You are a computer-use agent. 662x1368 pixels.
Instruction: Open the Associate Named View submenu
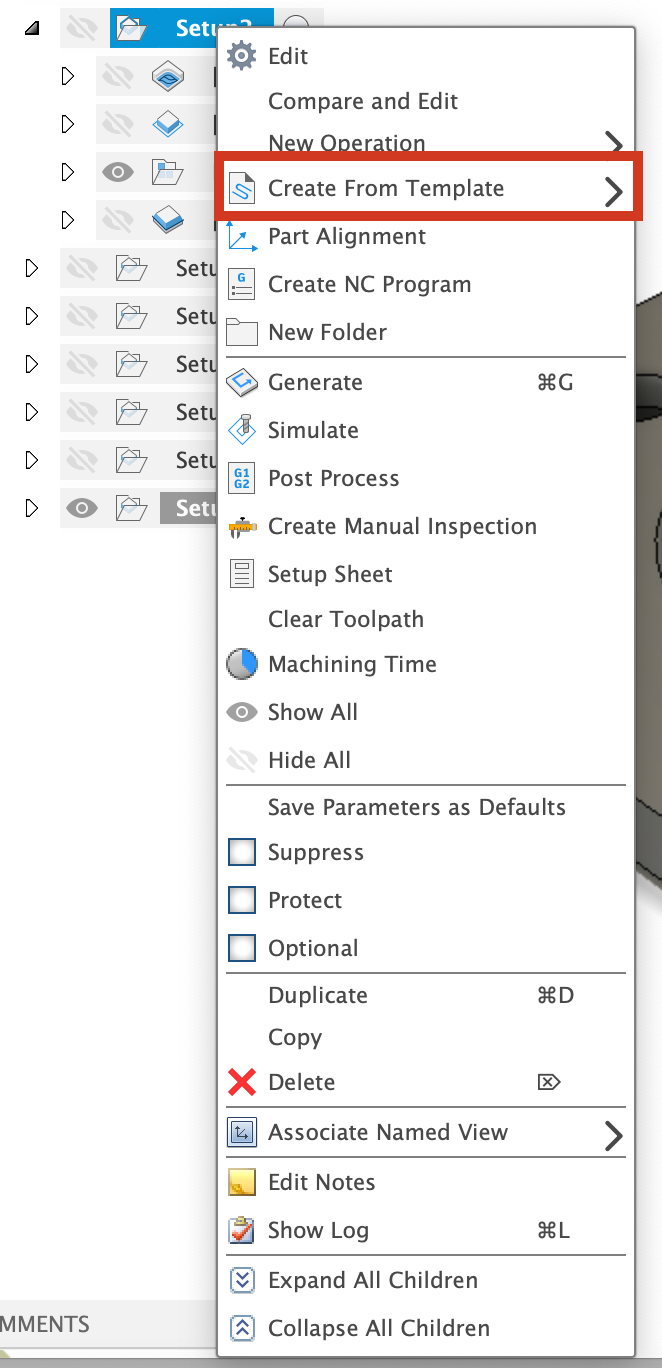click(x=613, y=1132)
